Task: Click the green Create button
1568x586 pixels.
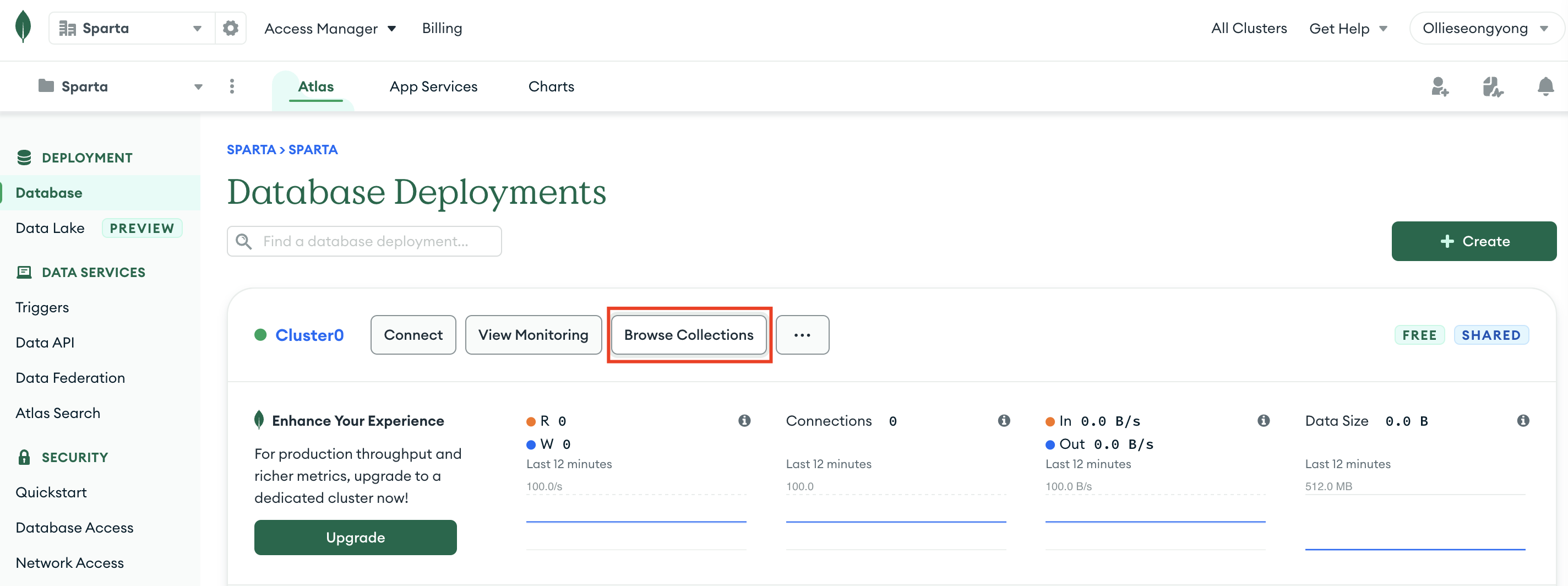Action: pos(1474,241)
